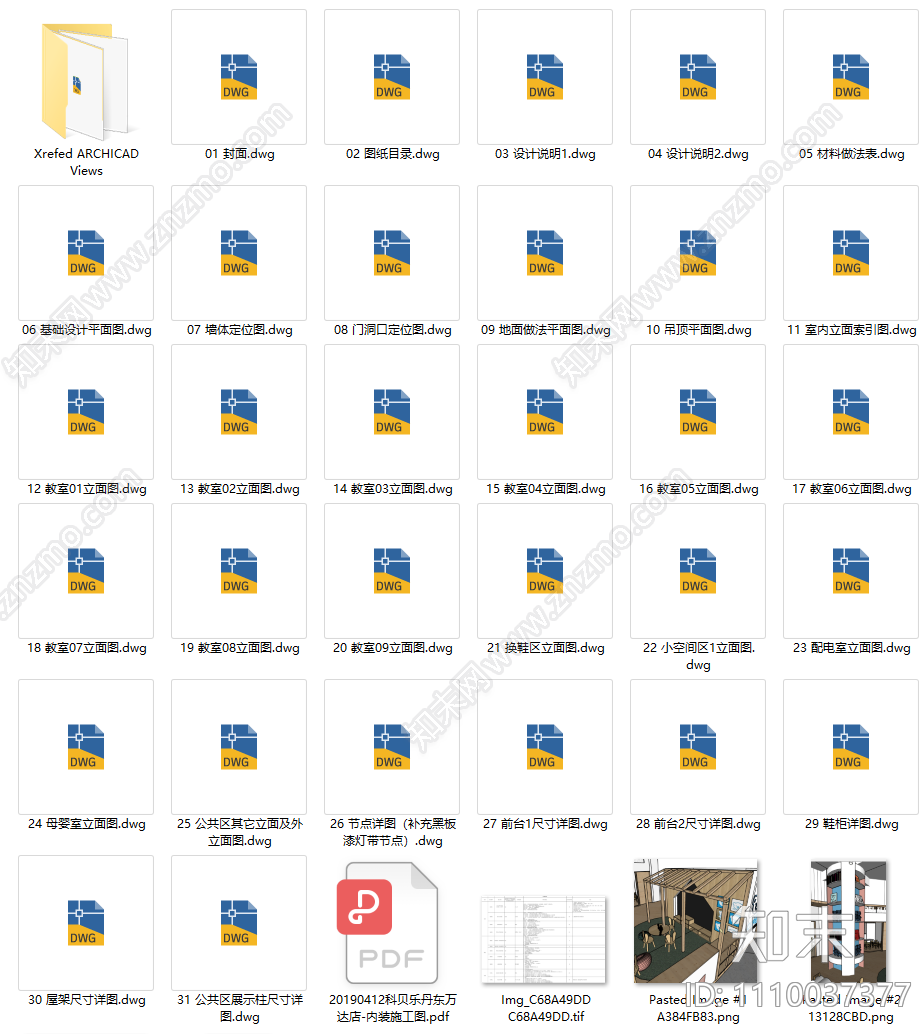Click the file name '27 前台1尺寸详图.dwg'
Screen dimensions: 924x1034
point(545,824)
